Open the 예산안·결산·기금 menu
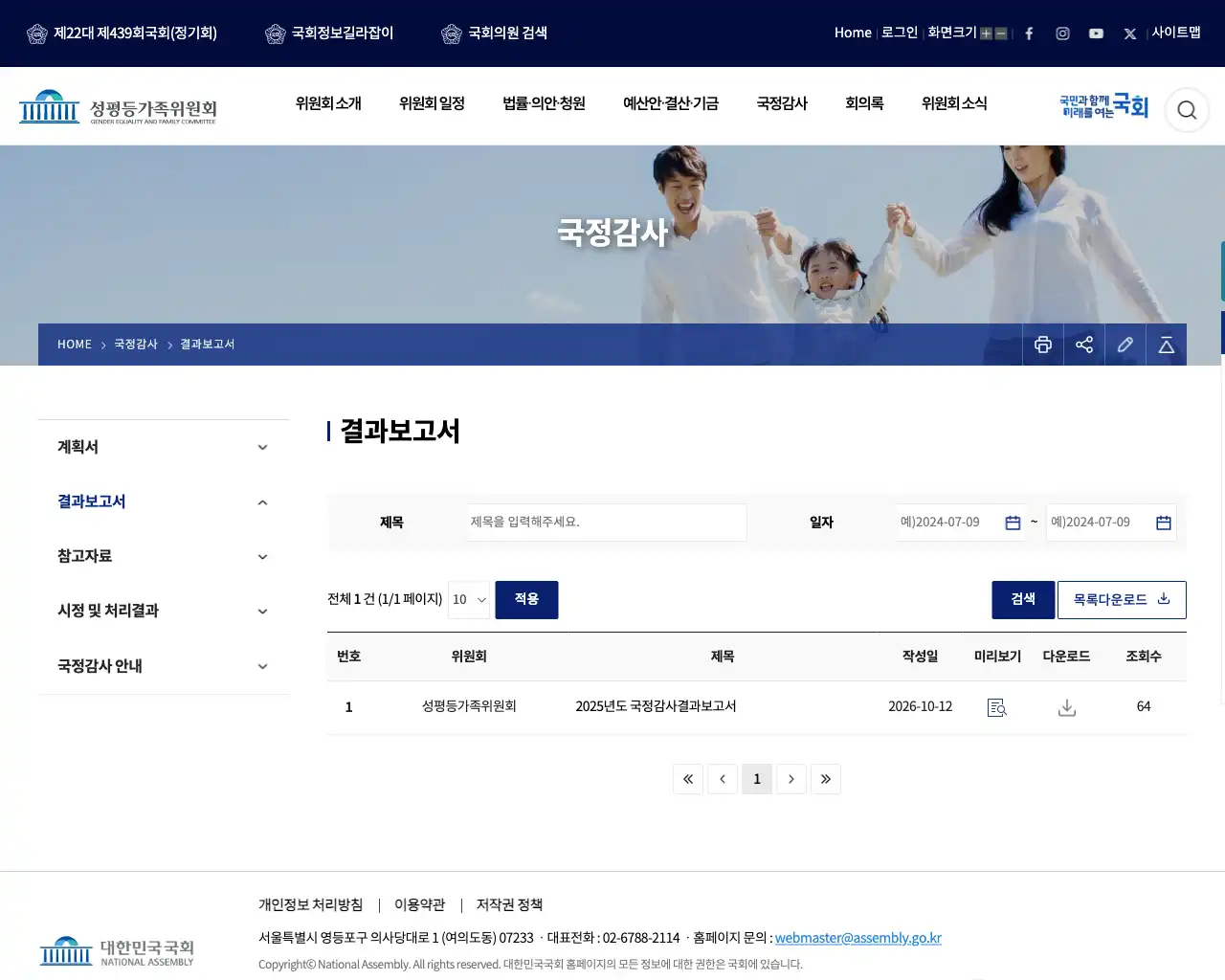This screenshot has height=980, width=1225. (671, 103)
